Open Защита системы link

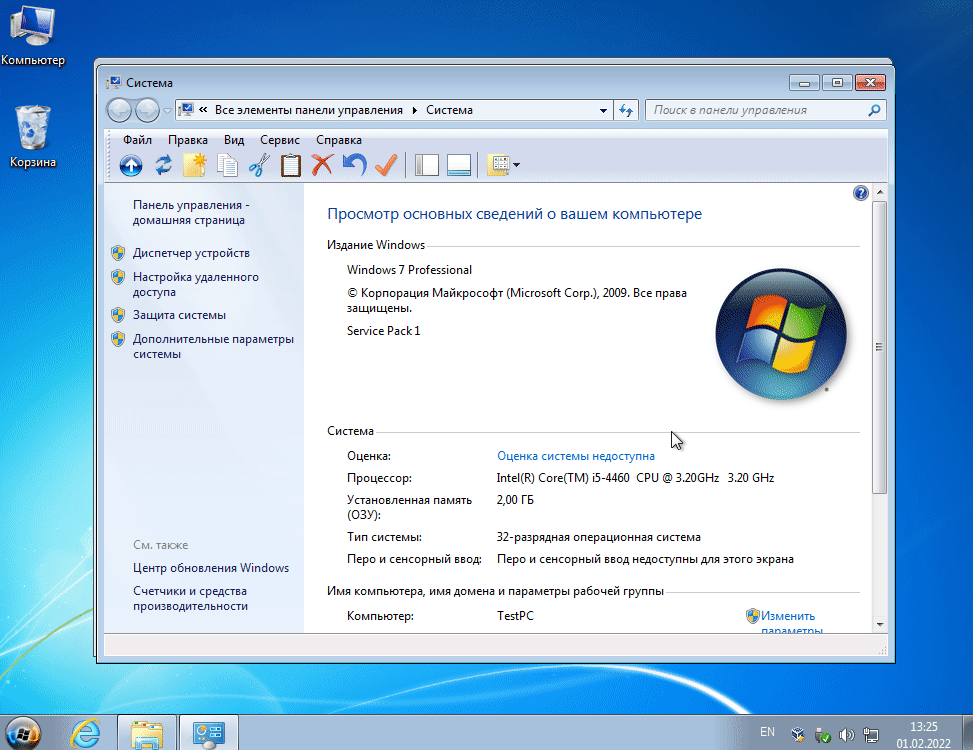click(179, 315)
